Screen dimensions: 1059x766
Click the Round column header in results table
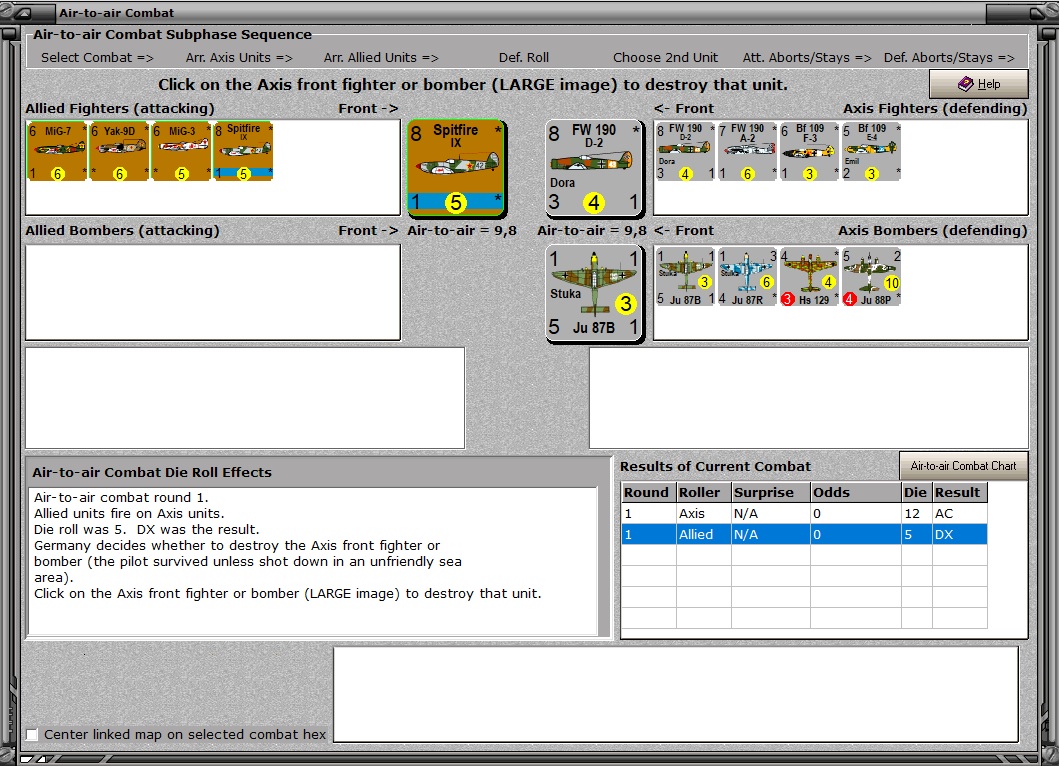click(x=648, y=492)
